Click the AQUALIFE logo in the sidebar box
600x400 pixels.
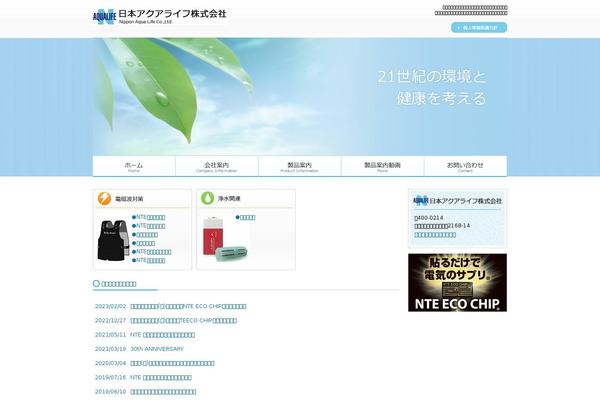[420, 200]
